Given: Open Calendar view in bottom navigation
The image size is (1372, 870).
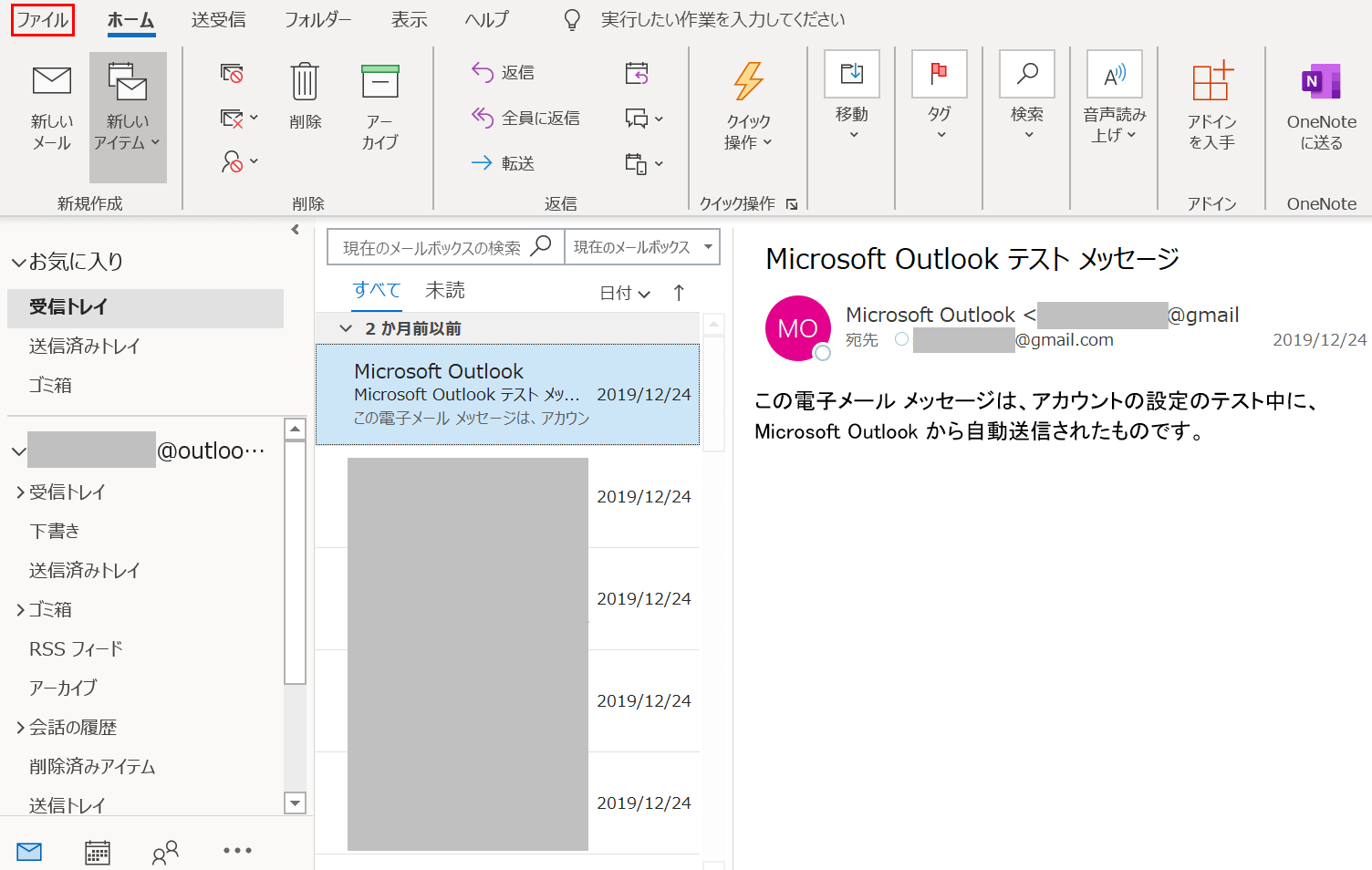Looking at the screenshot, I should [98, 852].
